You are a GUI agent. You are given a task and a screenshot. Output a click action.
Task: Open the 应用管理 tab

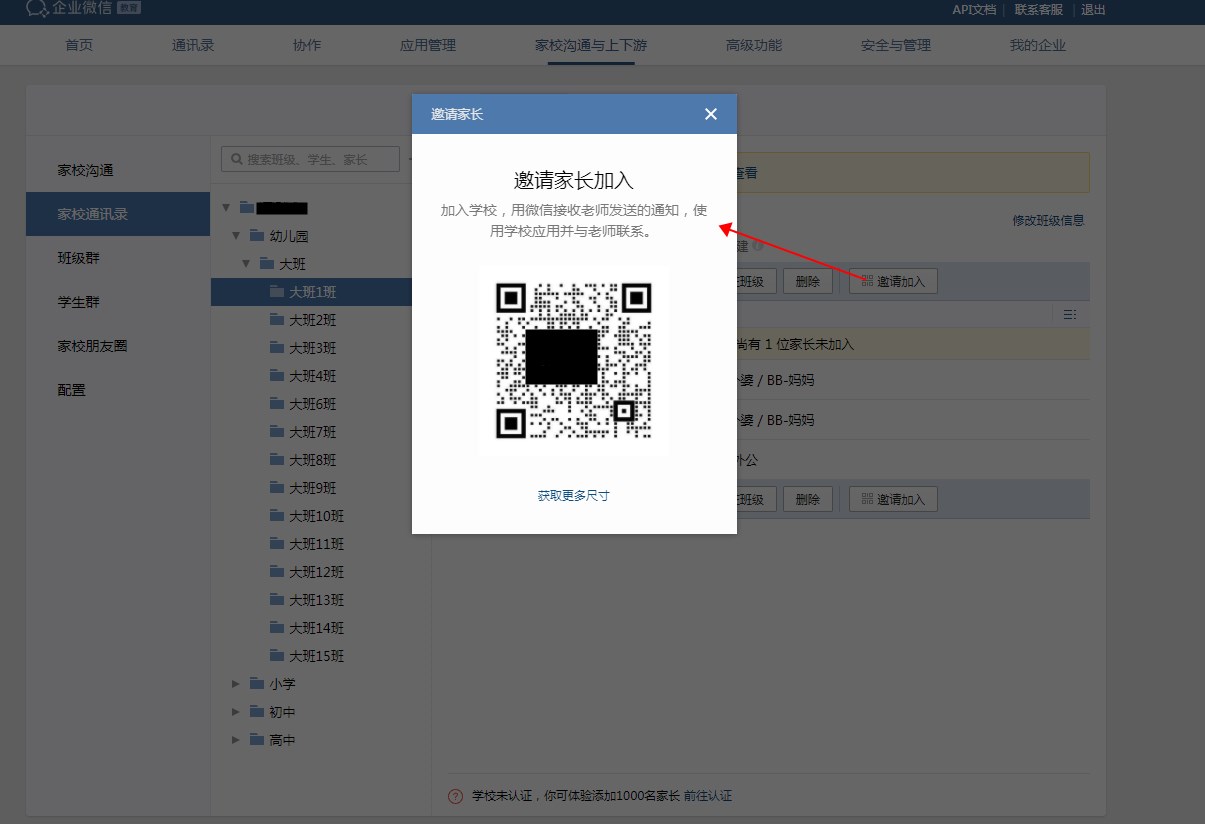427,45
